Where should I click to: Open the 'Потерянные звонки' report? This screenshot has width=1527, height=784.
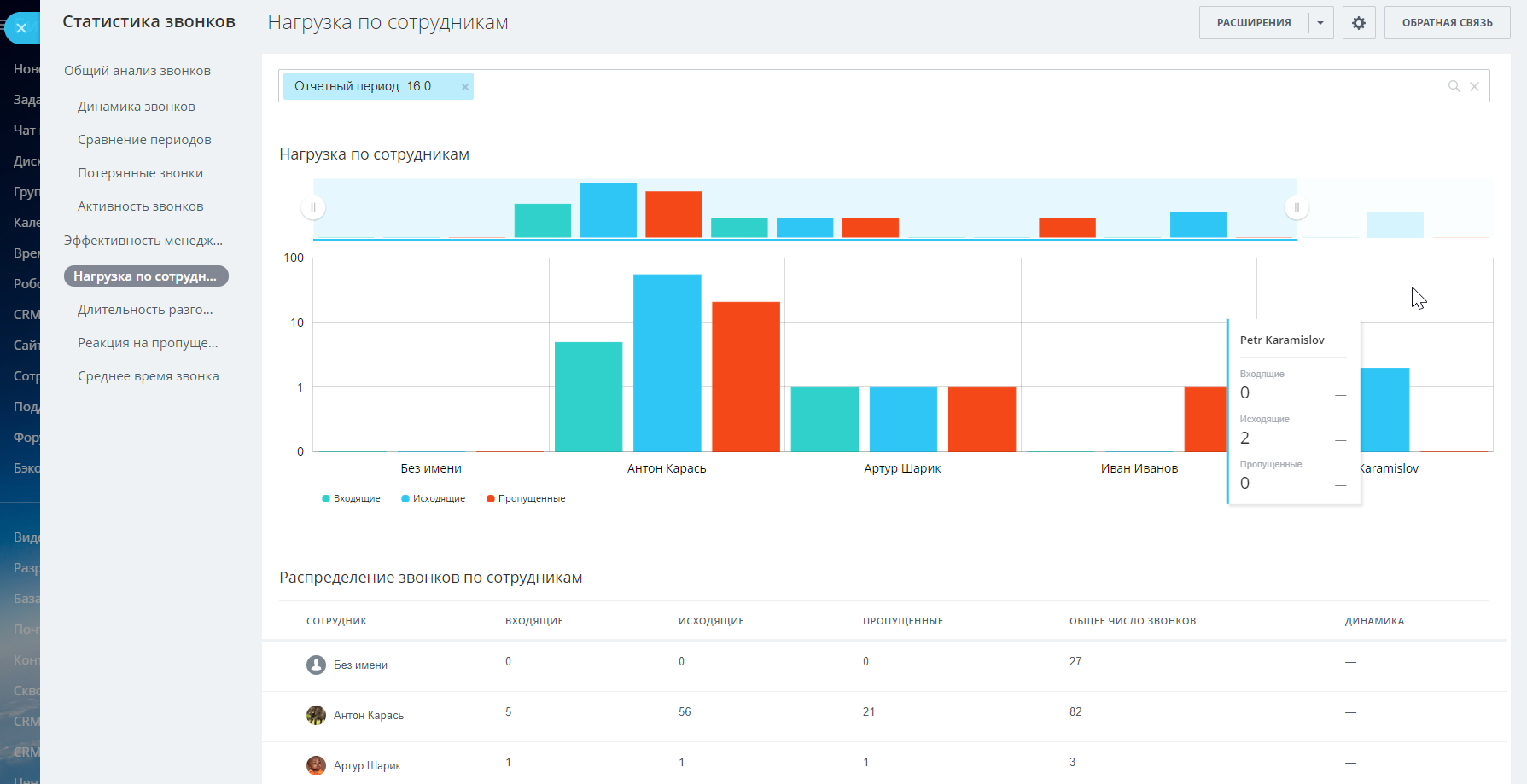coord(140,173)
